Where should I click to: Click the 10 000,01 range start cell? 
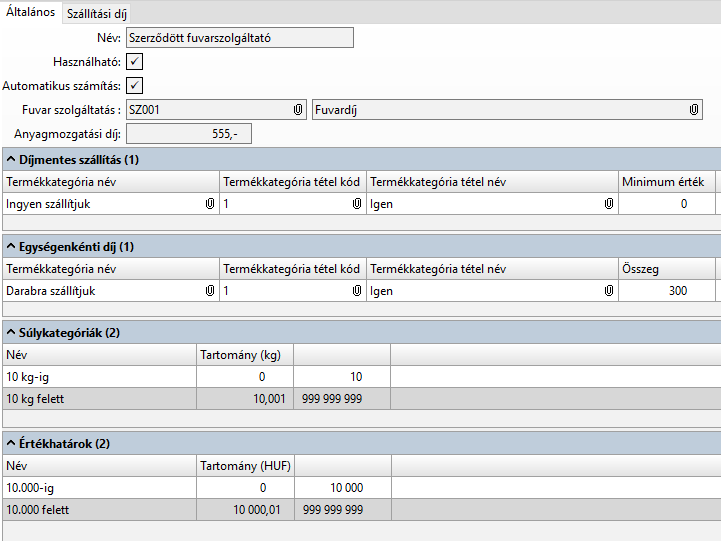[246, 509]
